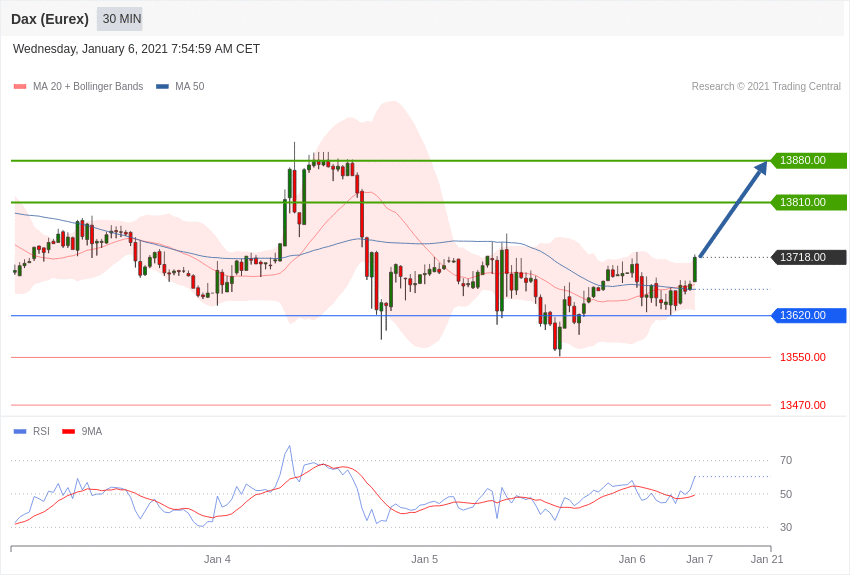850x576 pixels.
Task: Click the pink MA 20 legend color swatch
Action: (x=20, y=87)
